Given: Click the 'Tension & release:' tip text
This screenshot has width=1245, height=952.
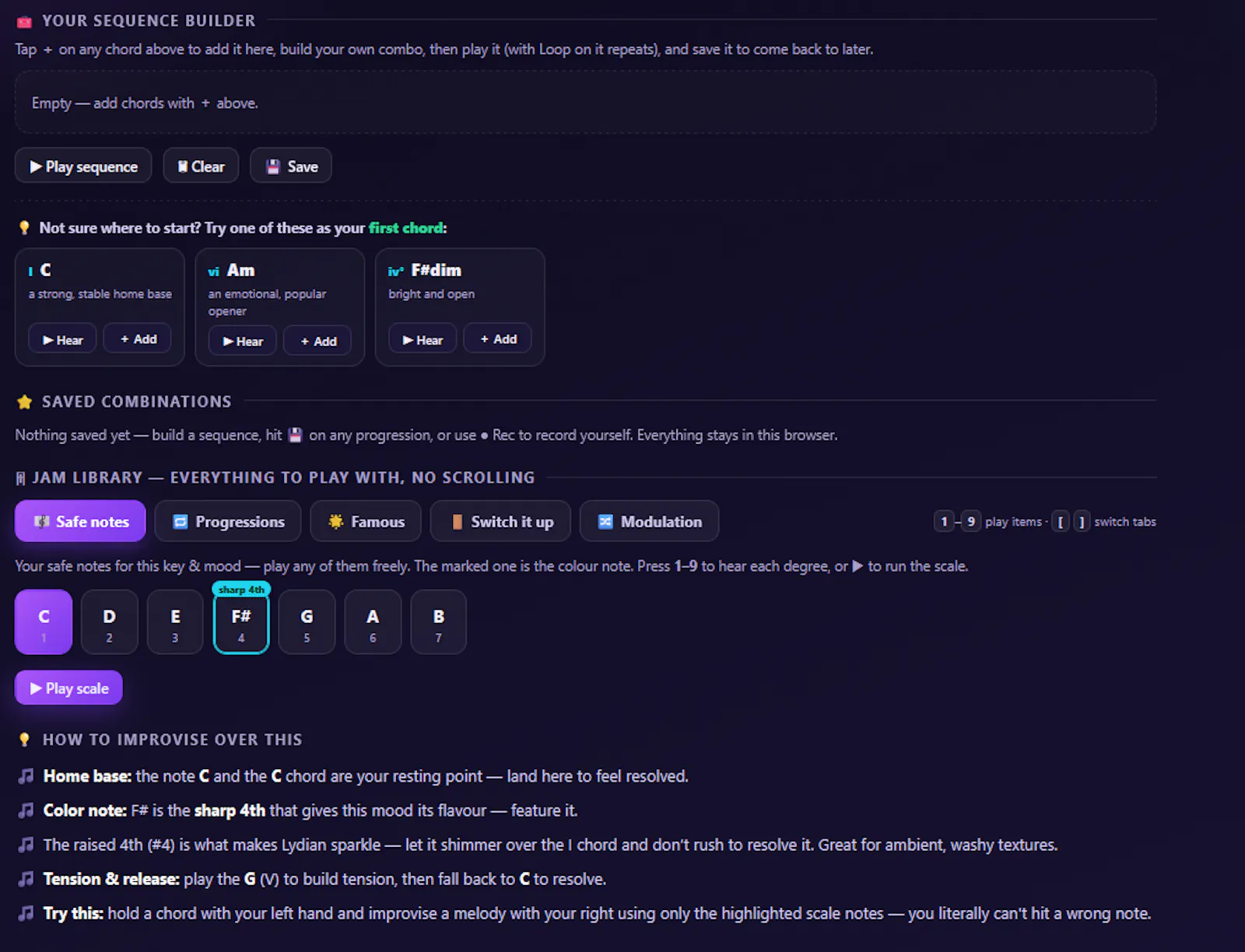Looking at the screenshot, I should (x=111, y=879).
